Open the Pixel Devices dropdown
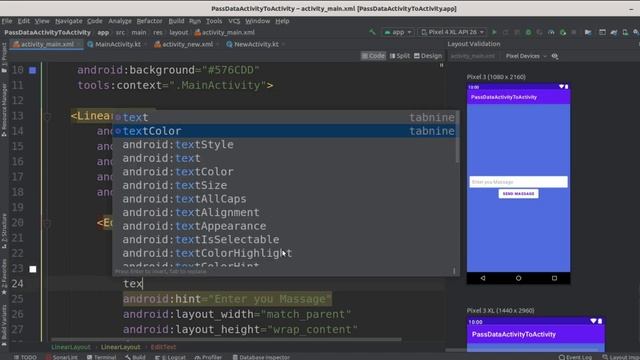This screenshot has width=640, height=360. click(x=526, y=56)
